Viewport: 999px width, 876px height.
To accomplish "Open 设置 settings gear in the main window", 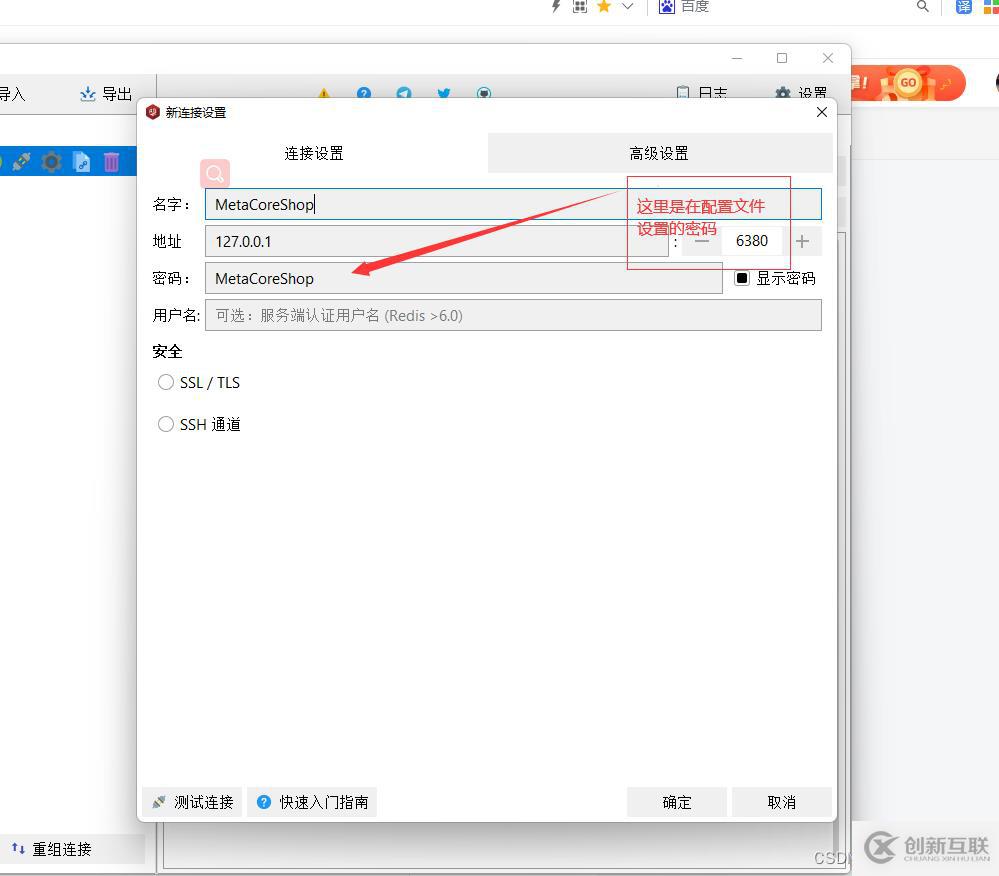I will coord(801,93).
